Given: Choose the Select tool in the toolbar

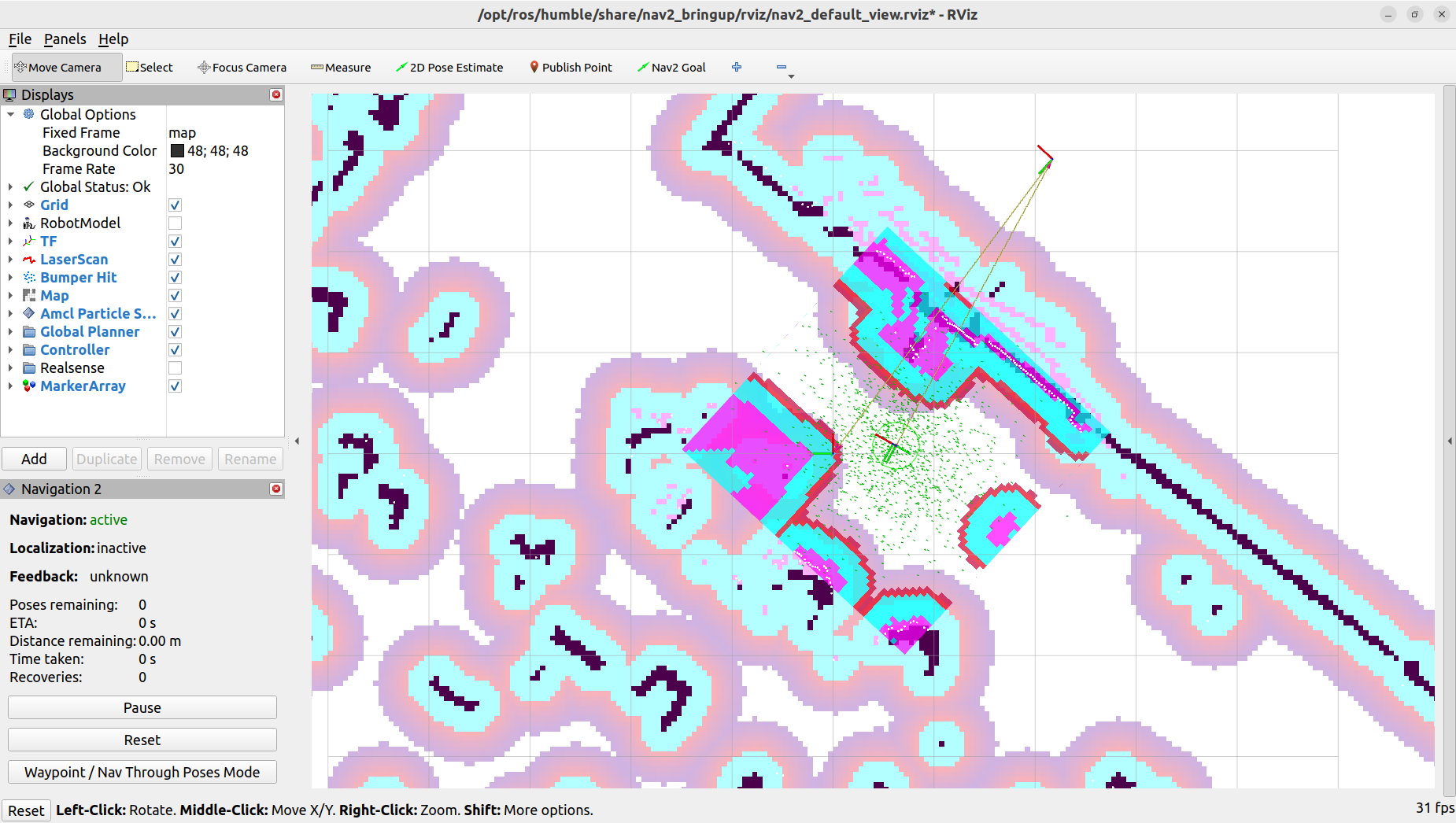Looking at the screenshot, I should coord(150,67).
